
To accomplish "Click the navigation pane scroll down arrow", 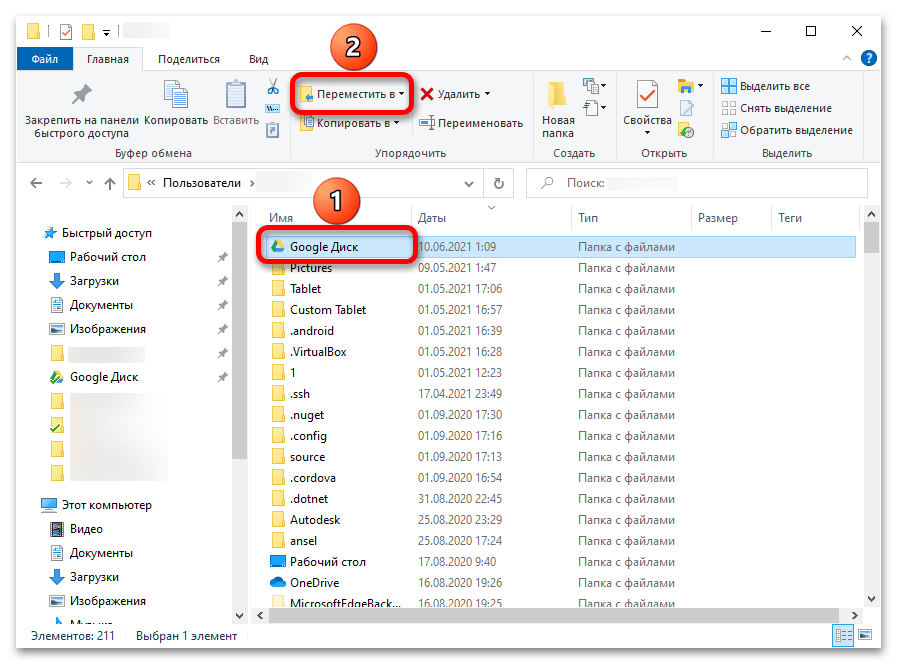I will [x=240, y=615].
